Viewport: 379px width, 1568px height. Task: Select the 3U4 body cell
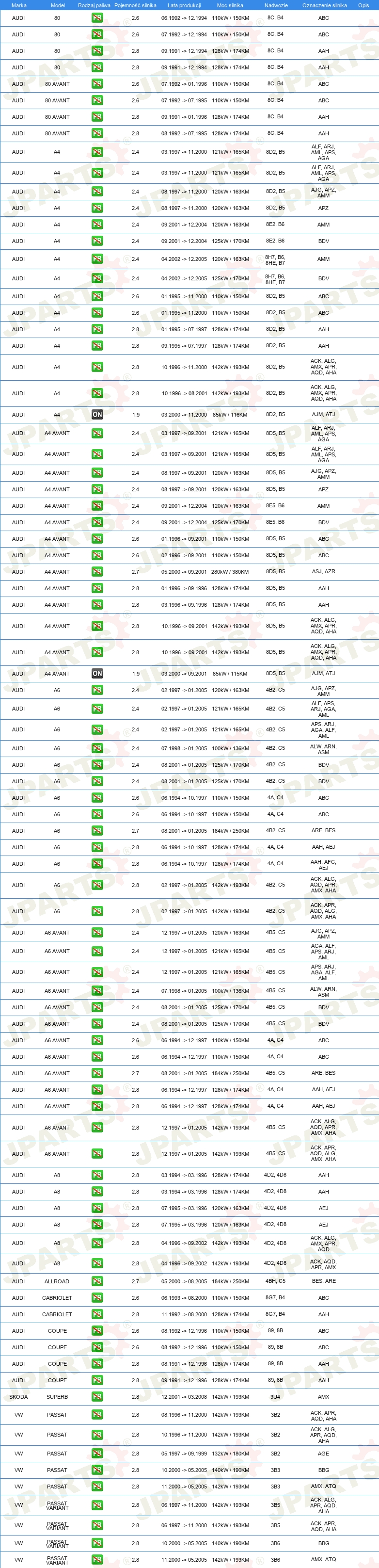276,1397
